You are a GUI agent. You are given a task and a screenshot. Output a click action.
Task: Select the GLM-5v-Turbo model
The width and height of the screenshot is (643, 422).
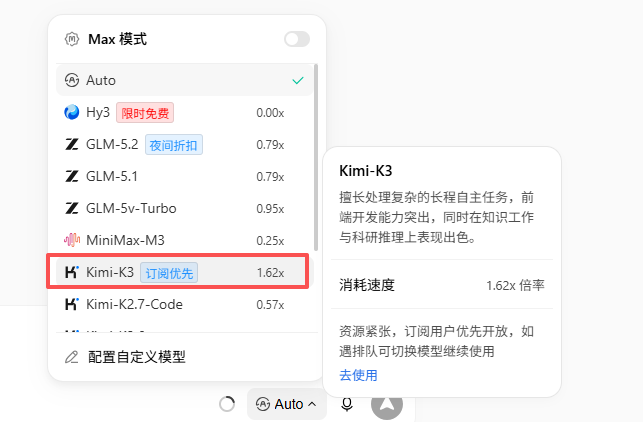[x=185, y=208]
